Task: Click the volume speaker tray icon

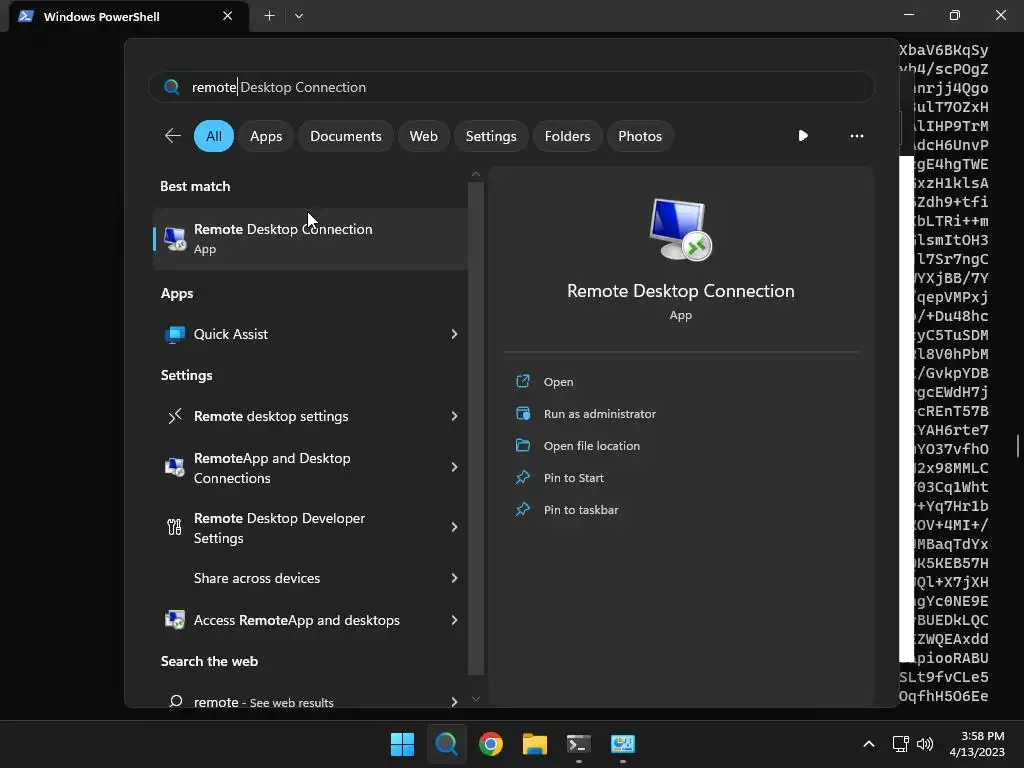Action: 925,744
